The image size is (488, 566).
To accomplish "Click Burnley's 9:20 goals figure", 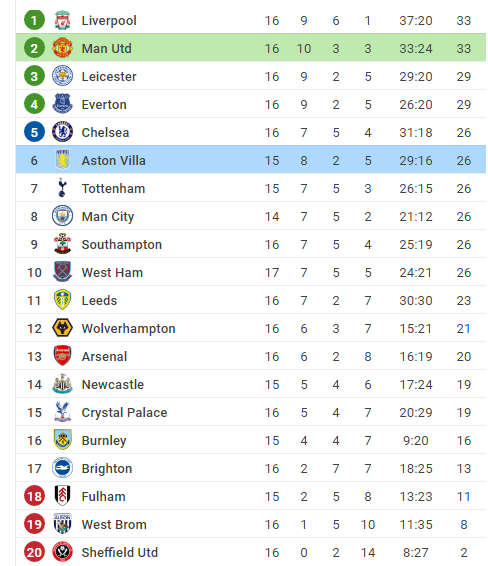I will (415, 440).
